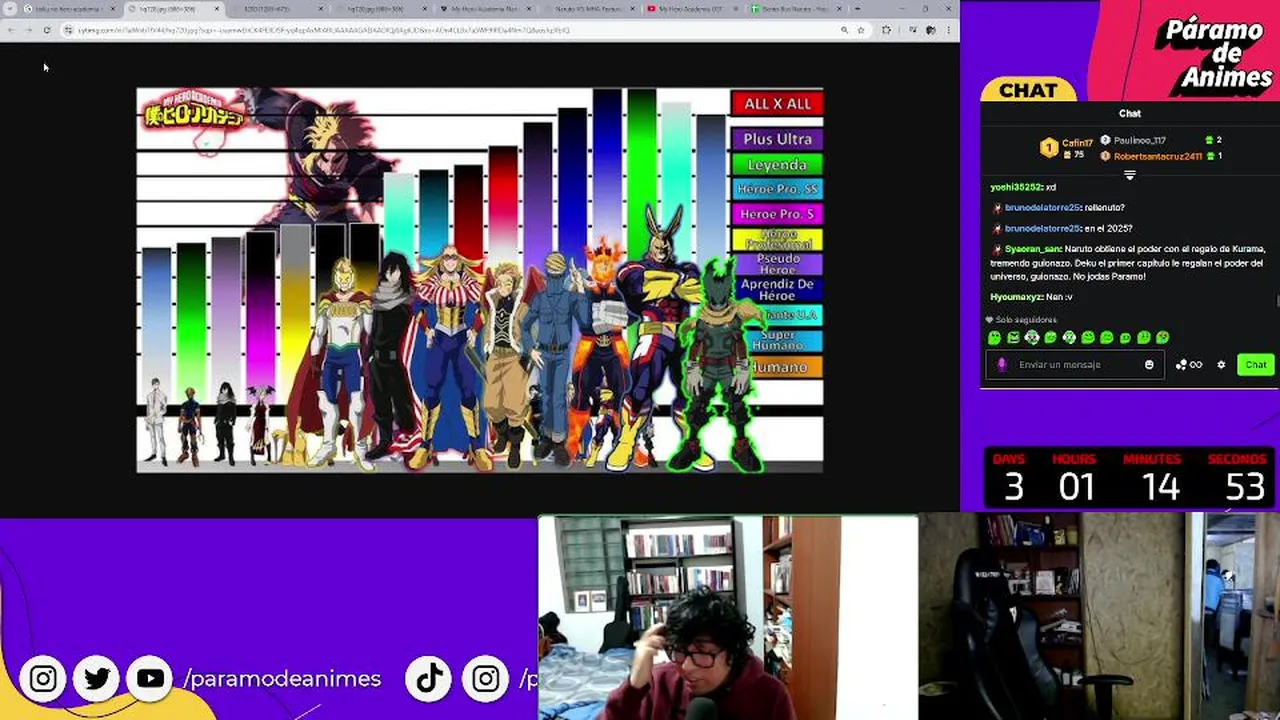Click the My Hero Academia ranking image
Image resolution: width=1280 pixels, height=720 pixels.
coord(480,280)
